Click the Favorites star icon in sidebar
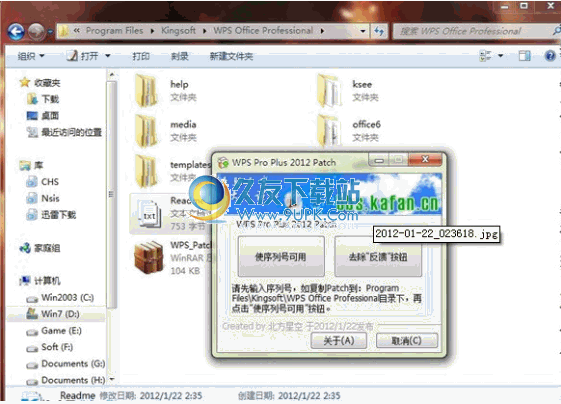Screen dimensions: 561x404 point(25,83)
